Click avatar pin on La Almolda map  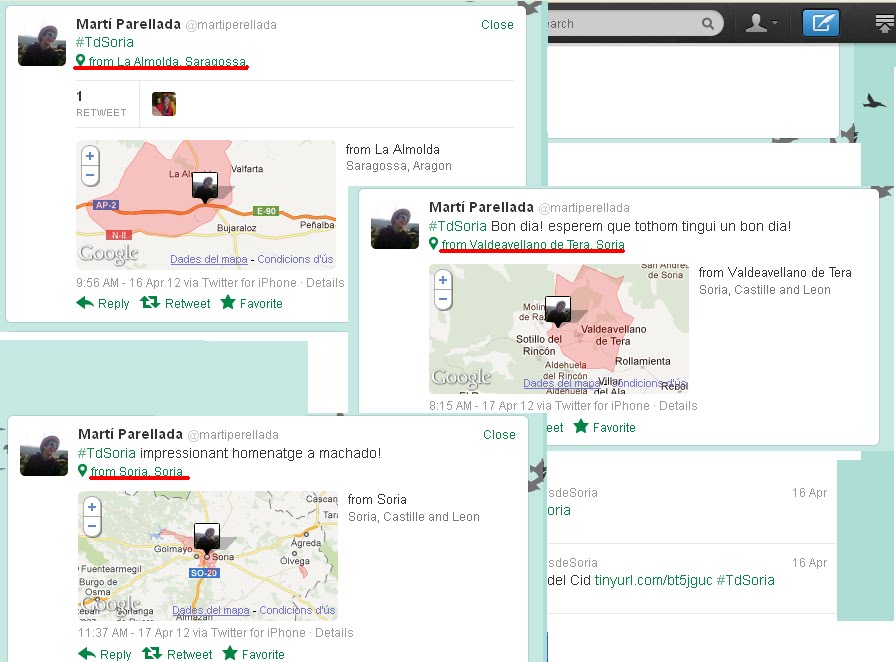click(x=205, y=187)
